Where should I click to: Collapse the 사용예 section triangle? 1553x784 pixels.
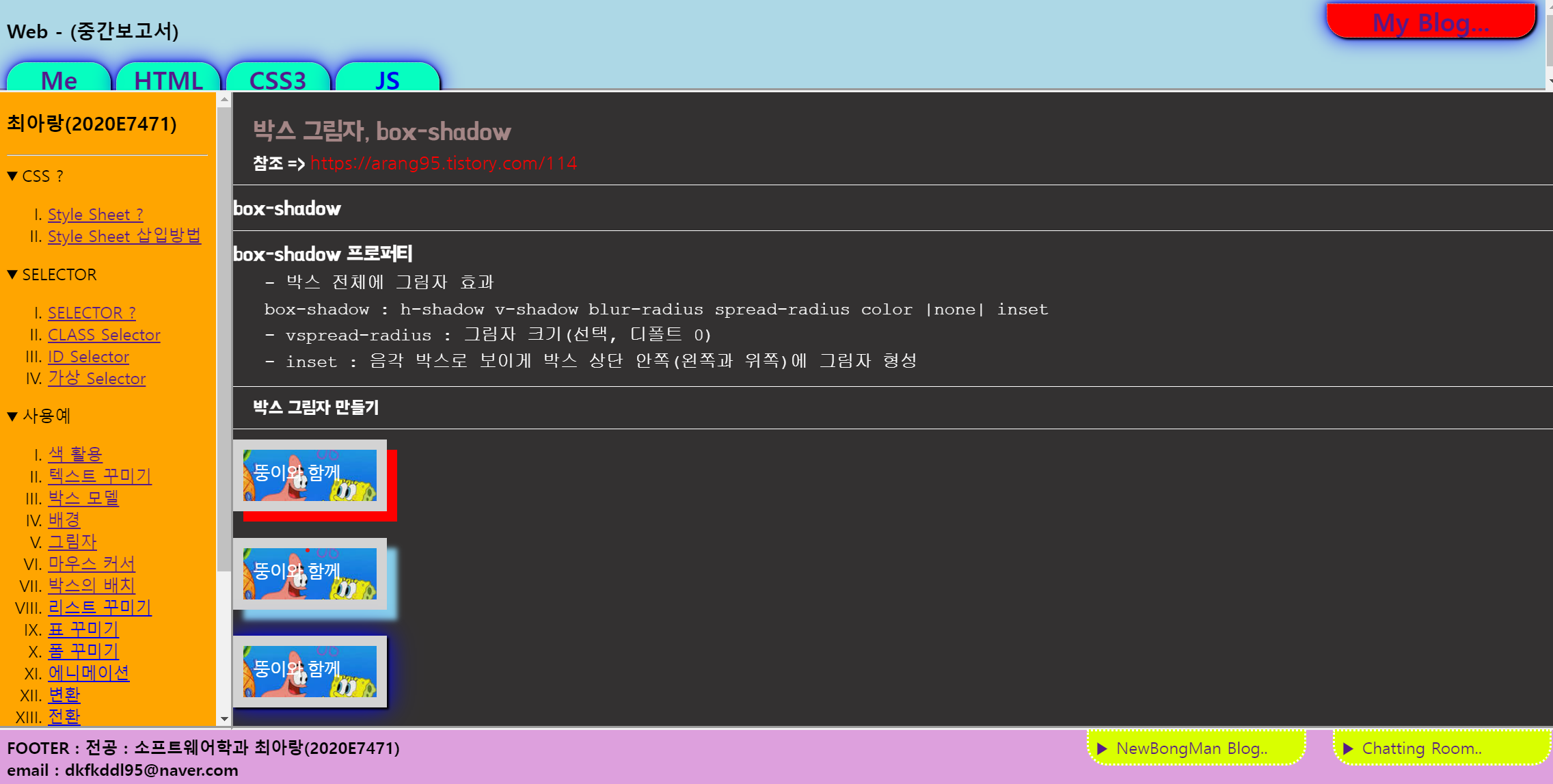[12, 416]
